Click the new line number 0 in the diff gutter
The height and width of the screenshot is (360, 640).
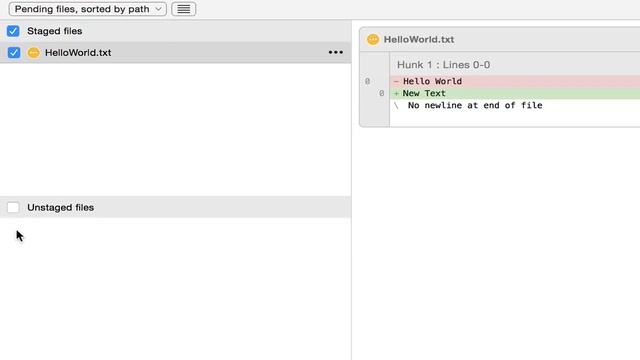click(x=382, y=93)
